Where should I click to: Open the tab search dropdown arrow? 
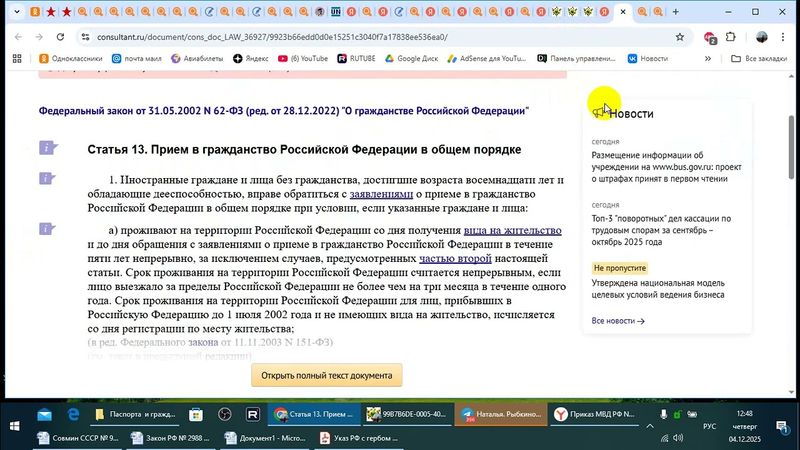coord(17,12)
